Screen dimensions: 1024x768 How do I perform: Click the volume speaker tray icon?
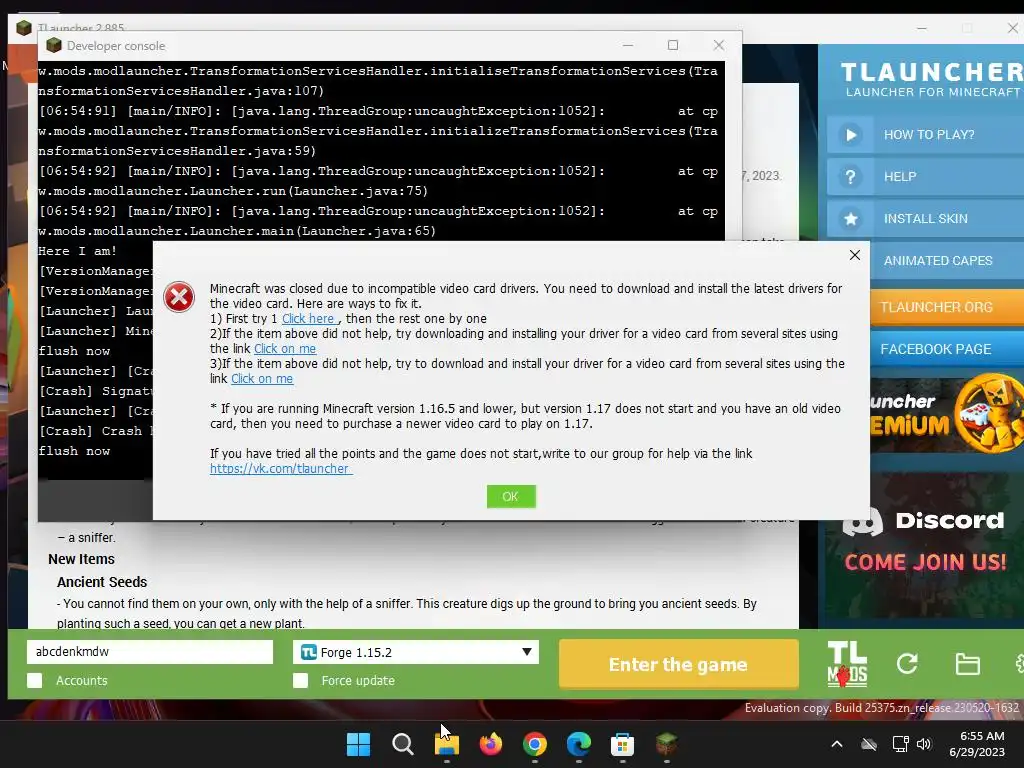pos(923,744)
